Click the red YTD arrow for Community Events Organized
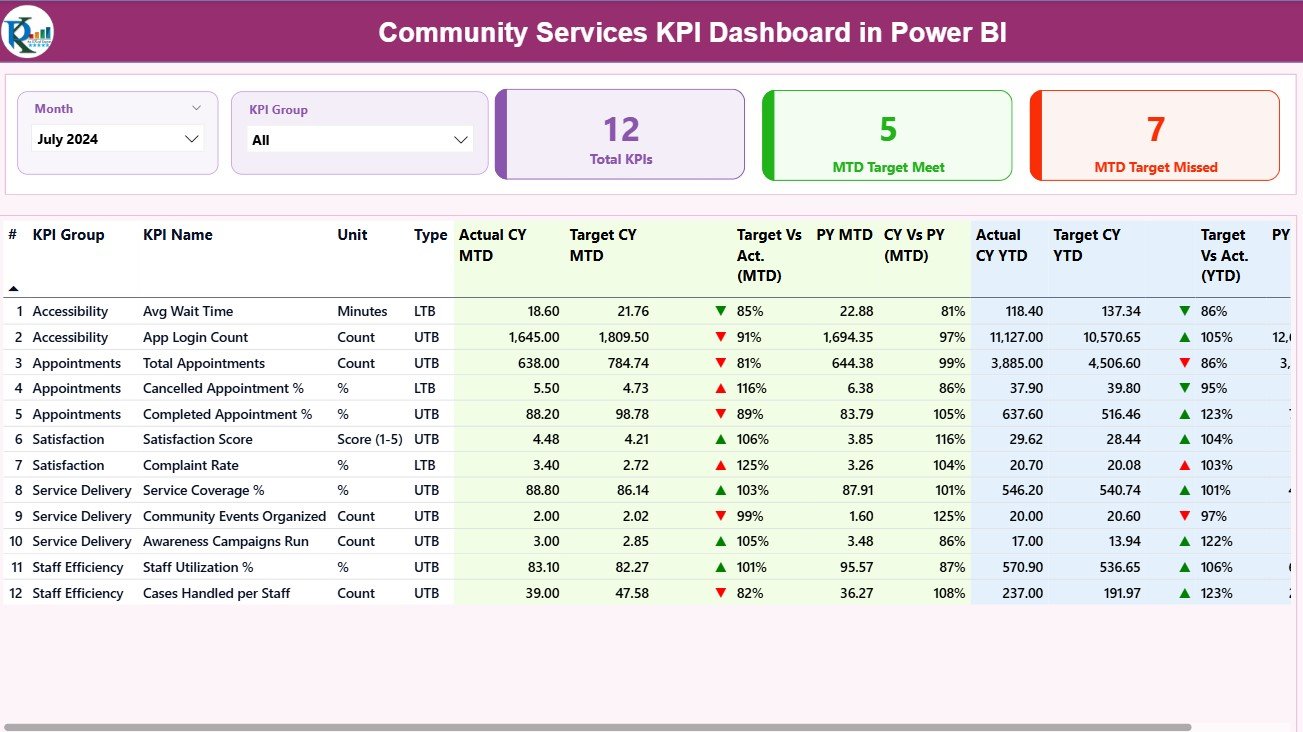1303x732 pixels. pyautogui.click(x=1185, y=516)
